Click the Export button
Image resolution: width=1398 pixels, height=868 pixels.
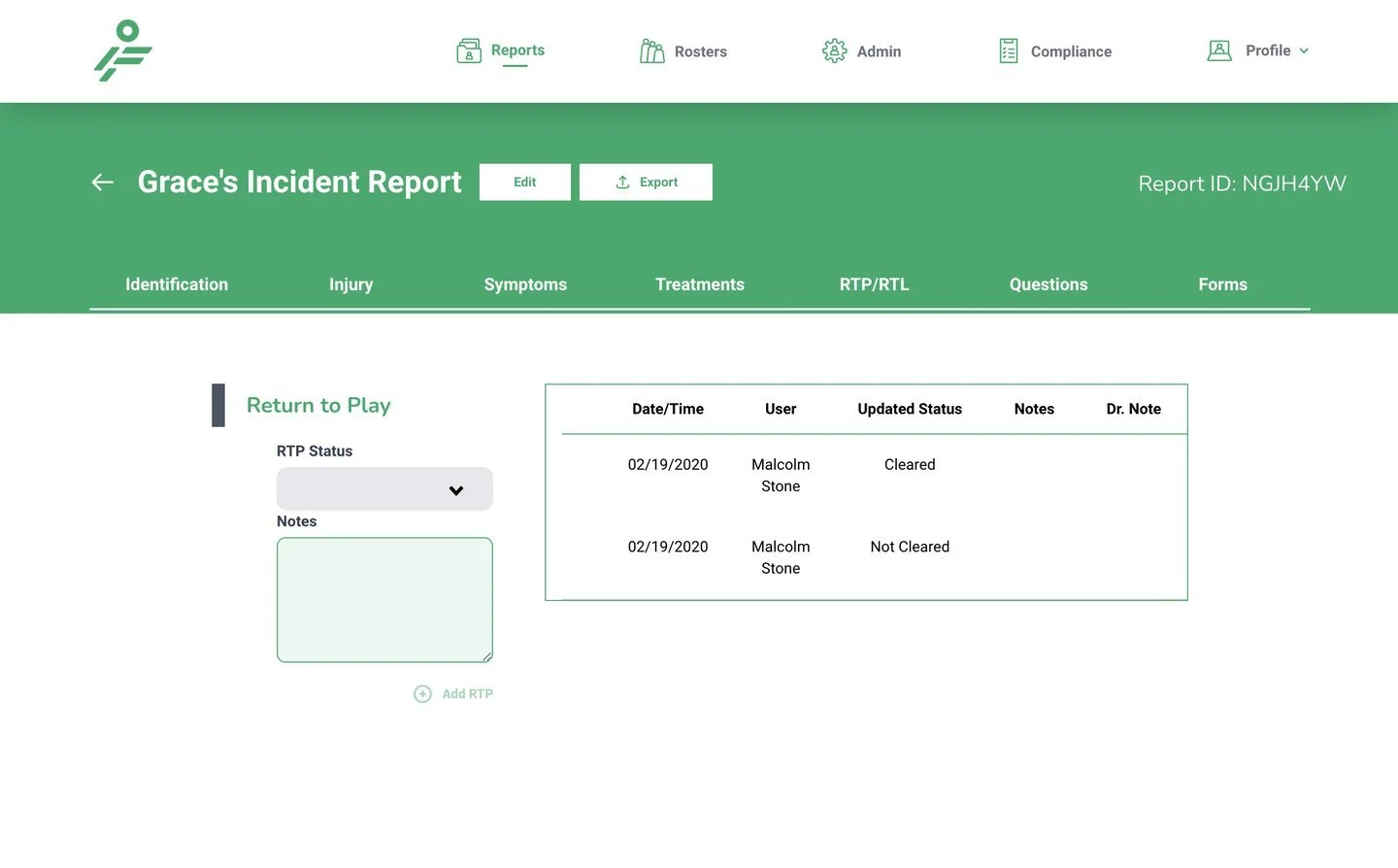click(646, 182)
